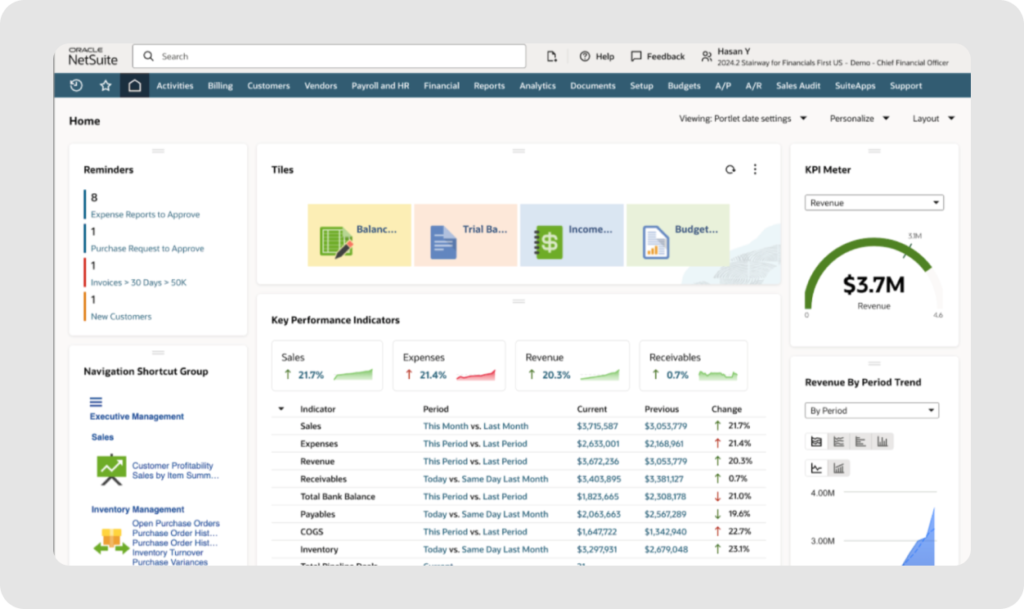The image size is (1024, 609).
Task: Click the Expenses KPI summary card
Action: (449, 366)
